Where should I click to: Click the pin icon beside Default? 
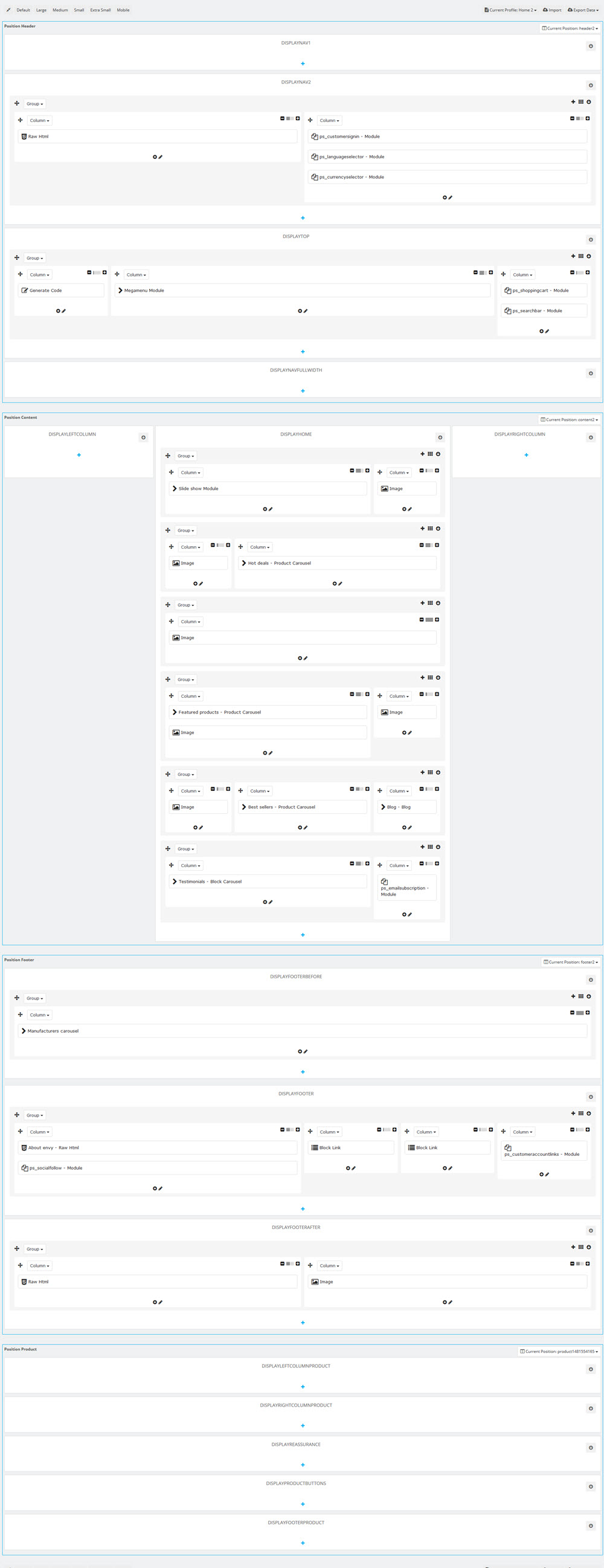(x=8, y=10)
